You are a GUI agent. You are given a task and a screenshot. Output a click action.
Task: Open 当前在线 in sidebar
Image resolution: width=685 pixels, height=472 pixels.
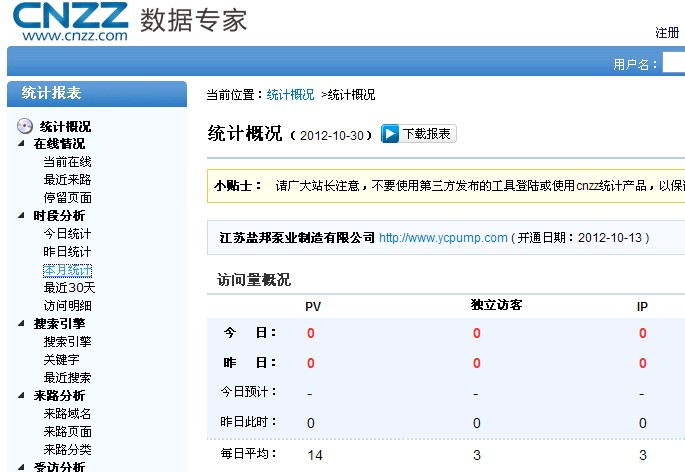coord(67,162)
